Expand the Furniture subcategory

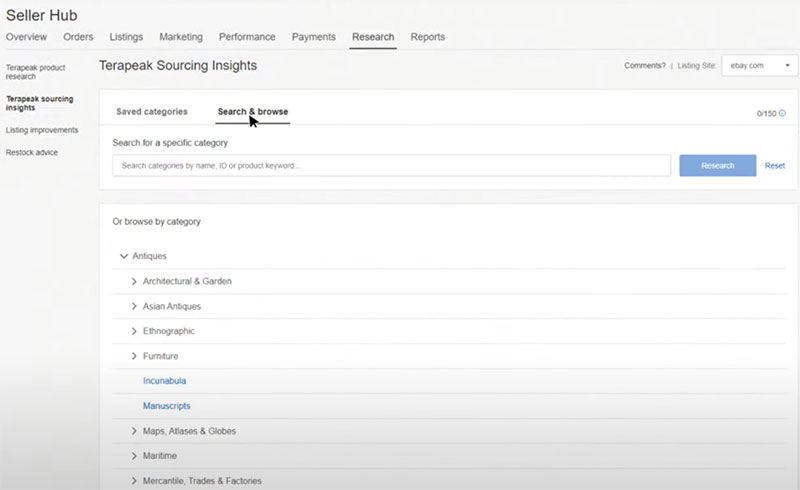134,356
